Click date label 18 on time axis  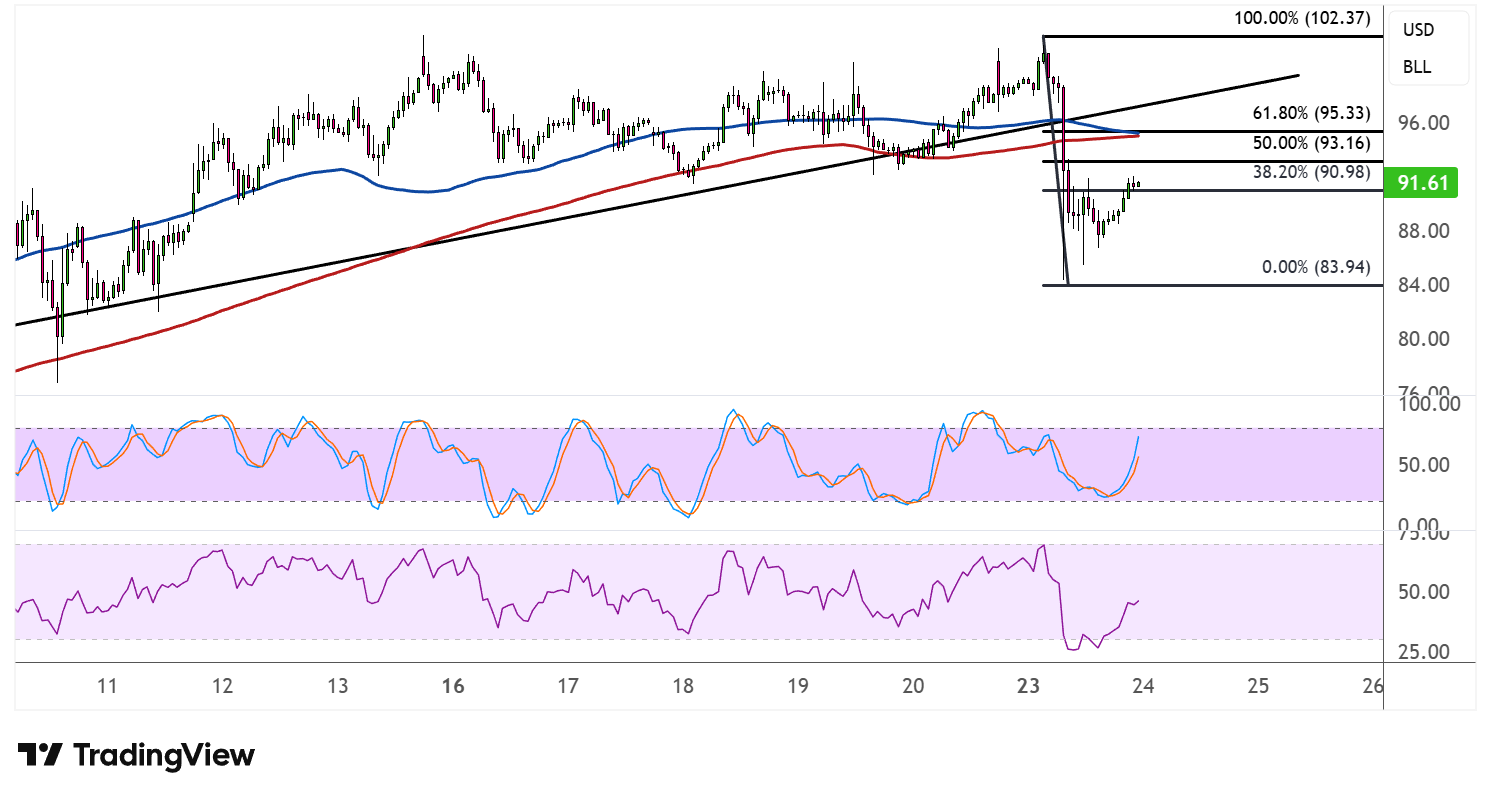[683, 687]
